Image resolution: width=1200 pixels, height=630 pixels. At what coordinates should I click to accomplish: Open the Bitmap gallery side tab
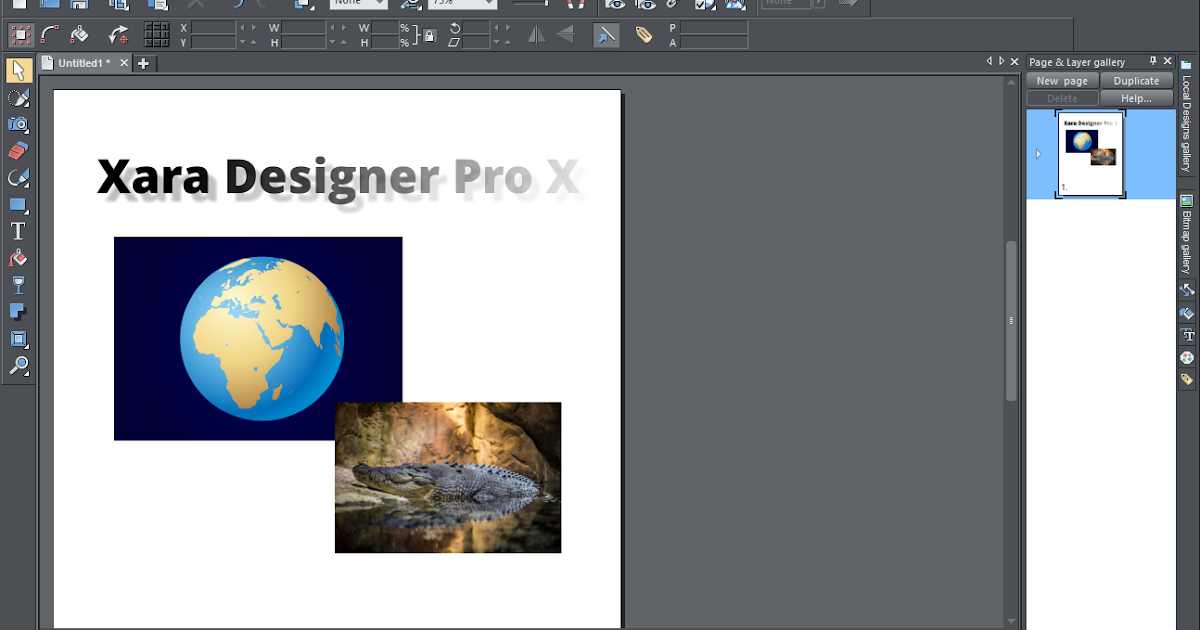coord(1187,234)
